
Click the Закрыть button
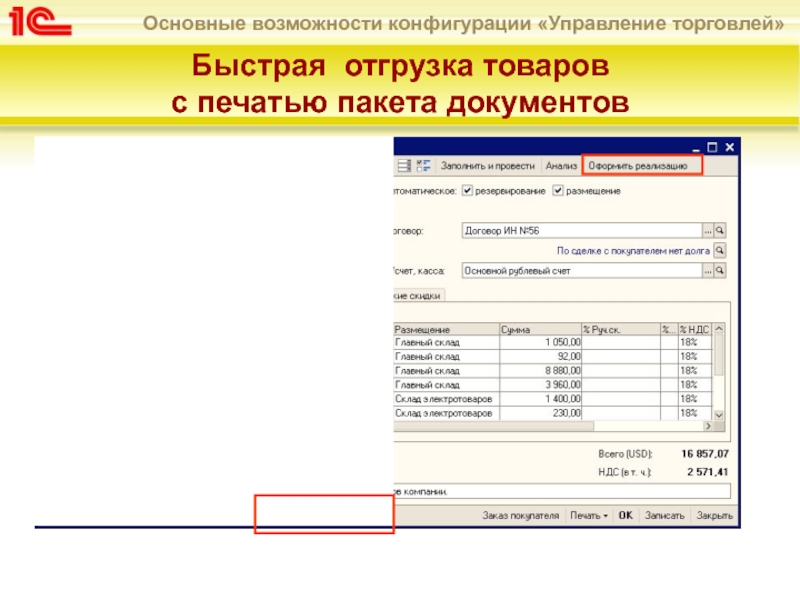[x=714, y=515]
